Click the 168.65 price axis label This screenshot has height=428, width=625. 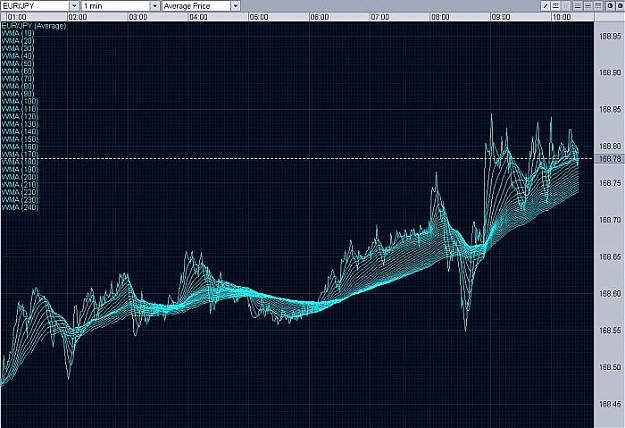coord(610,257)
